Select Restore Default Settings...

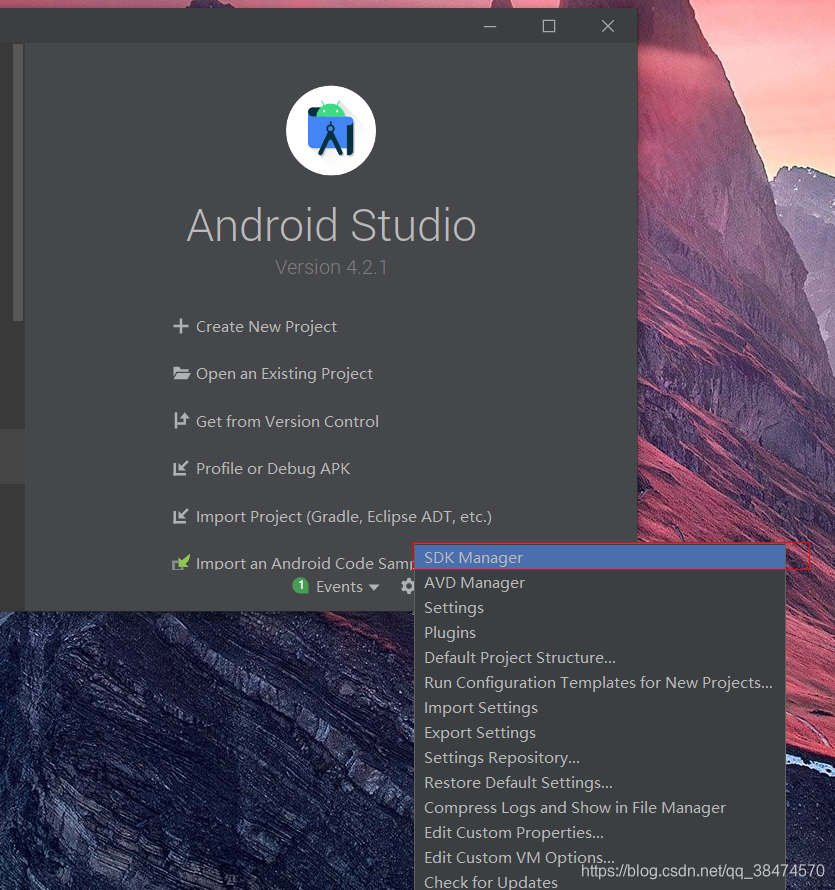click(600, 782)
